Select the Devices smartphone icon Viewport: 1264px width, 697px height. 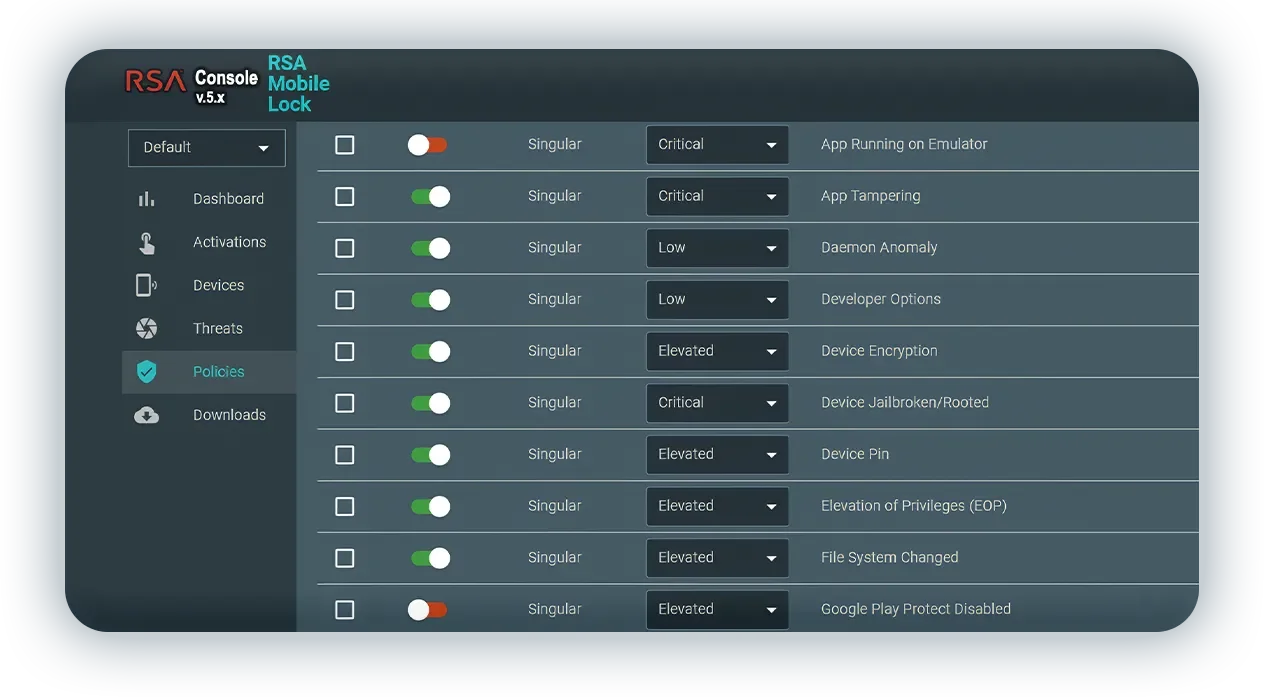click(146, 284)
